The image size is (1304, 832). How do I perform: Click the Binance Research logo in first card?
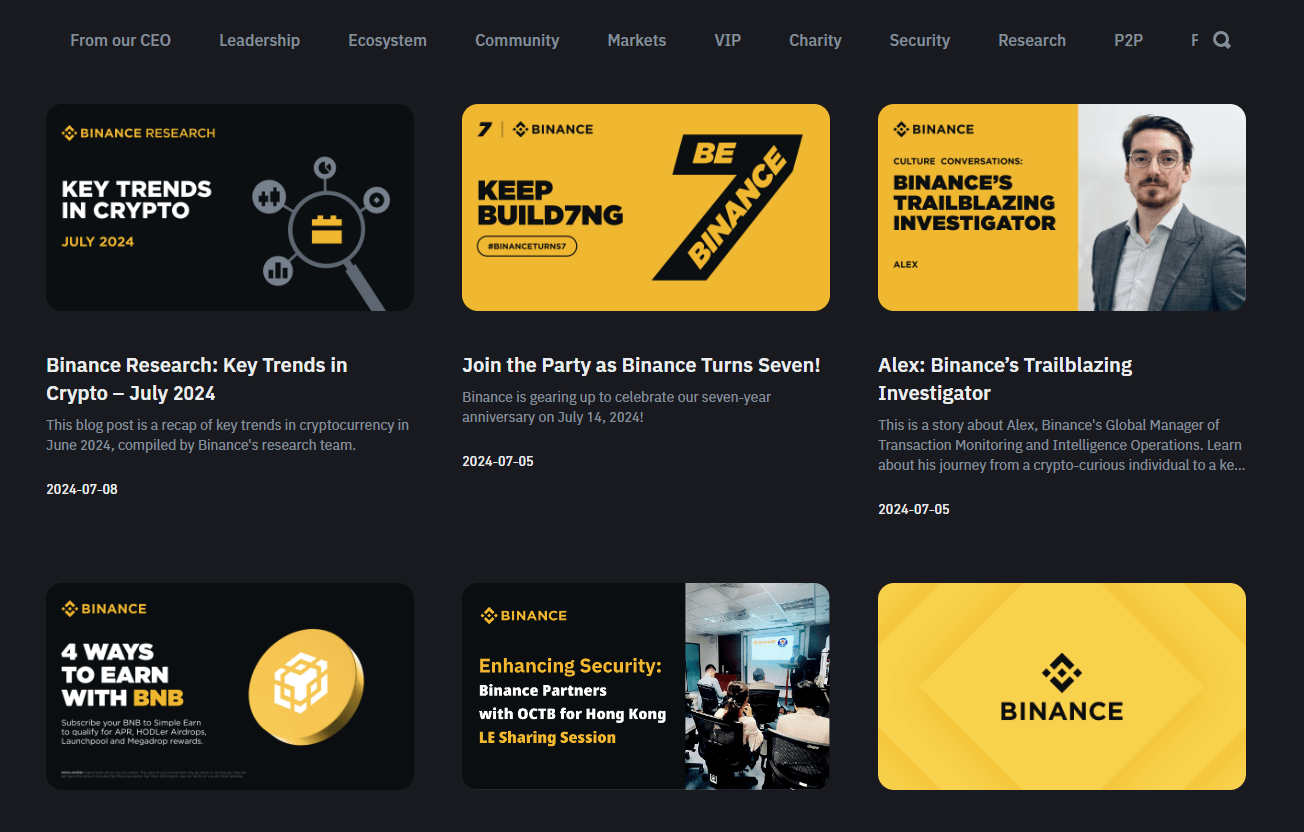[138, 133]
